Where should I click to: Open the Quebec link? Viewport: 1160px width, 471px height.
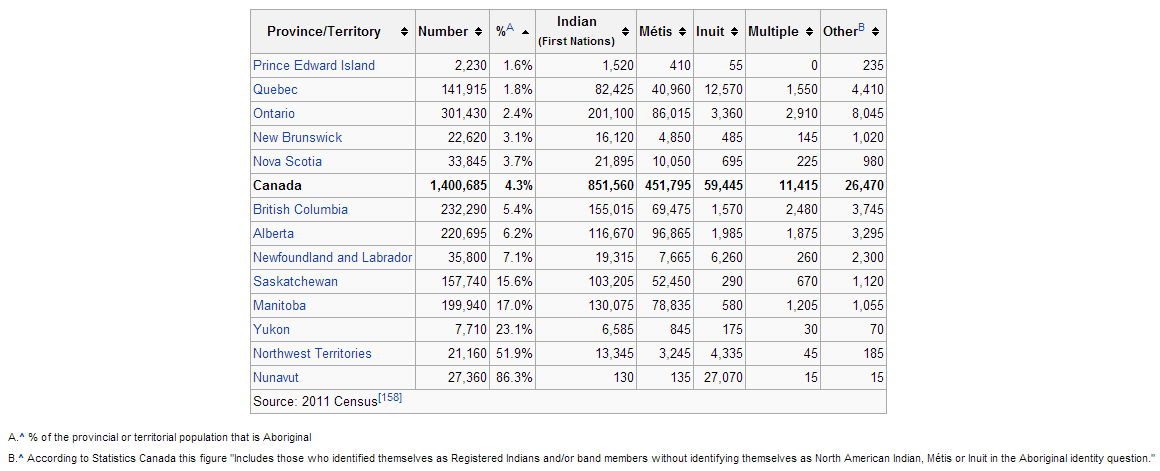click(275, 90)
